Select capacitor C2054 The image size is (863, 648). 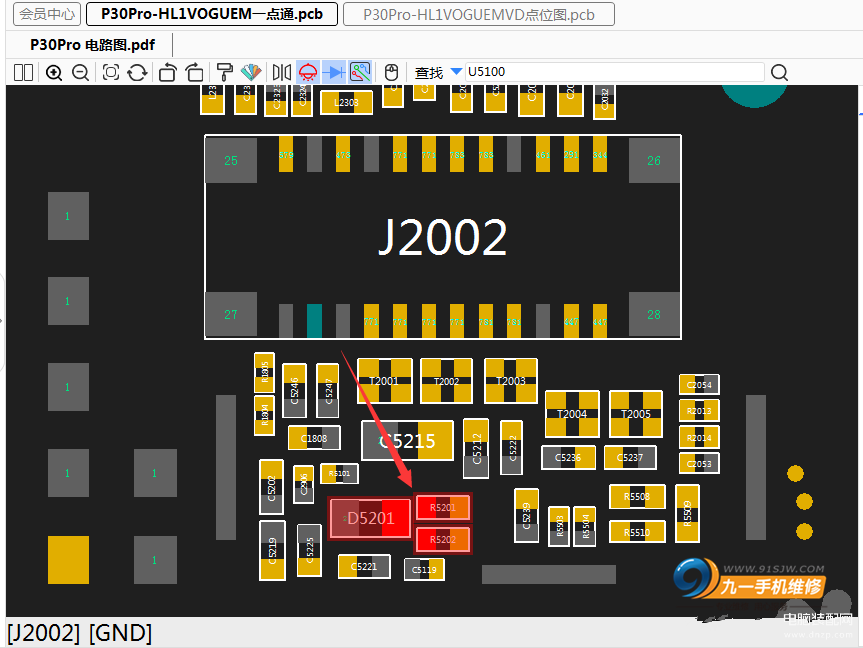pos(699,385)
